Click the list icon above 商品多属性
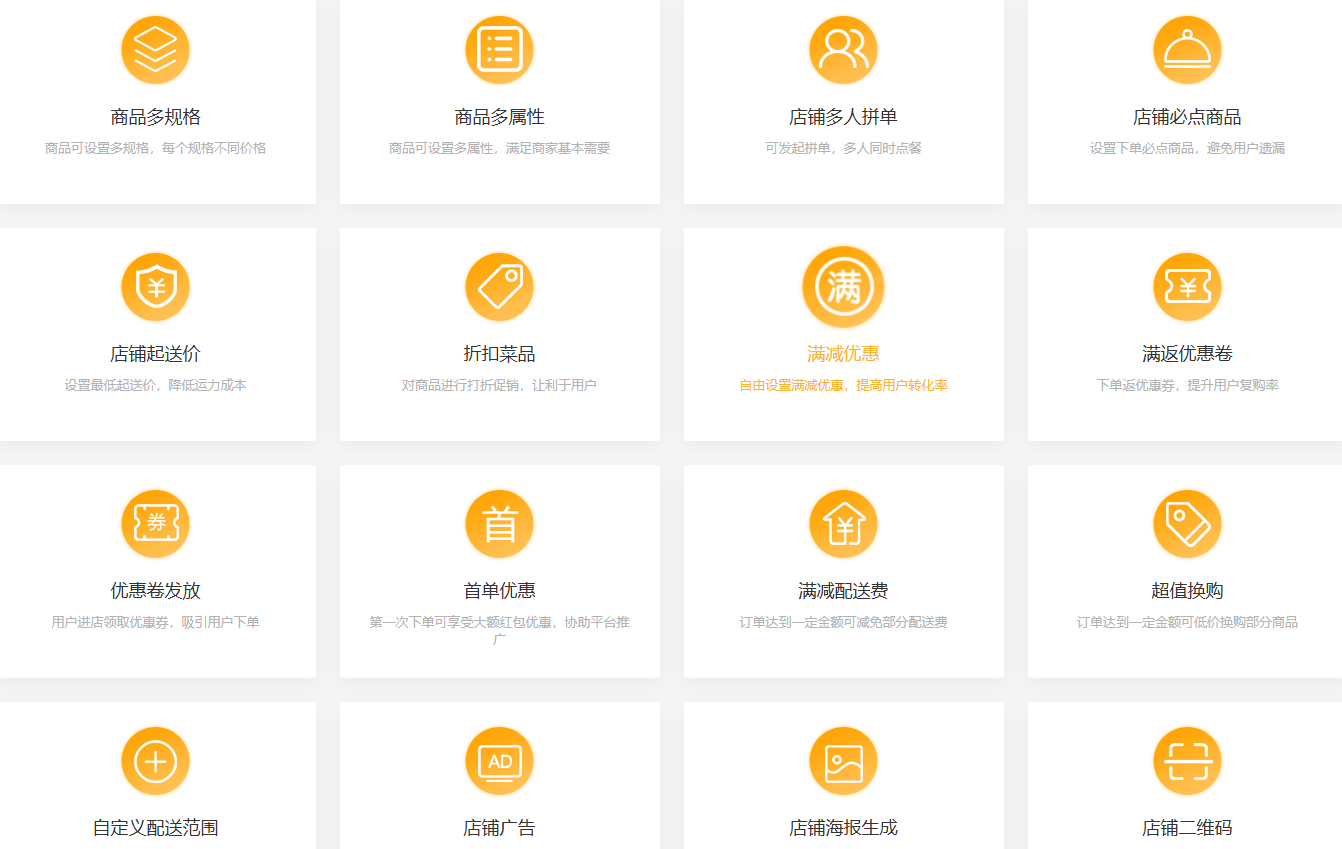 pyautogui.click(x=499, y=50)
